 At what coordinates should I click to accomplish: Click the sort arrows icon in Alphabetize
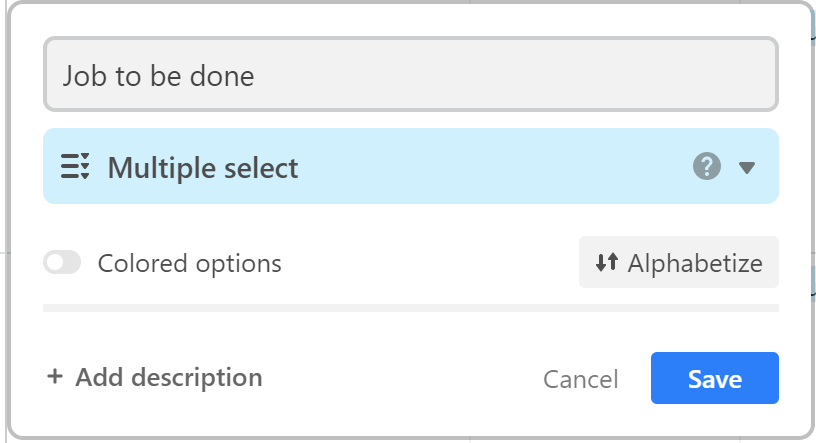click(607, 262)
